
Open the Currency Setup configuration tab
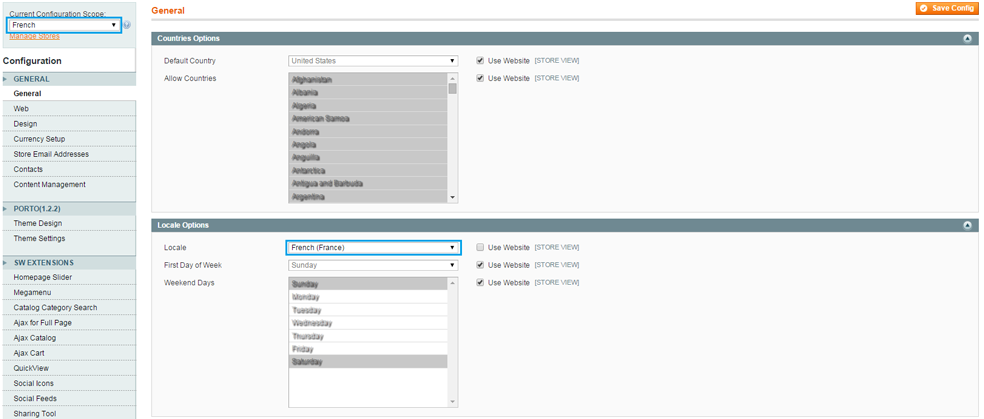[x=39, y=139]
